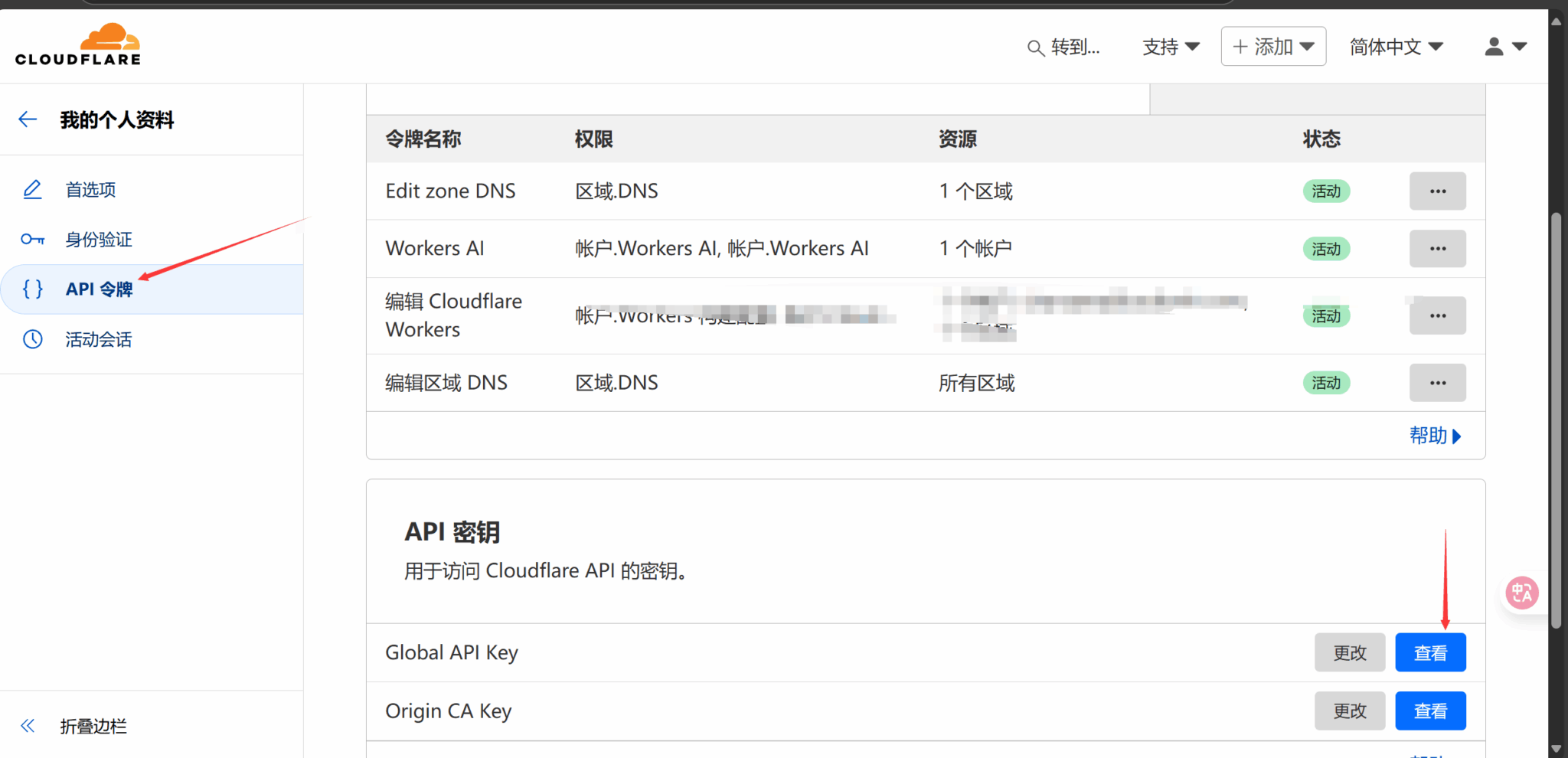This screenshot has height=758, width=1568.
Task: Click the scrollbar down arrow
Action: pos(1556,748)
